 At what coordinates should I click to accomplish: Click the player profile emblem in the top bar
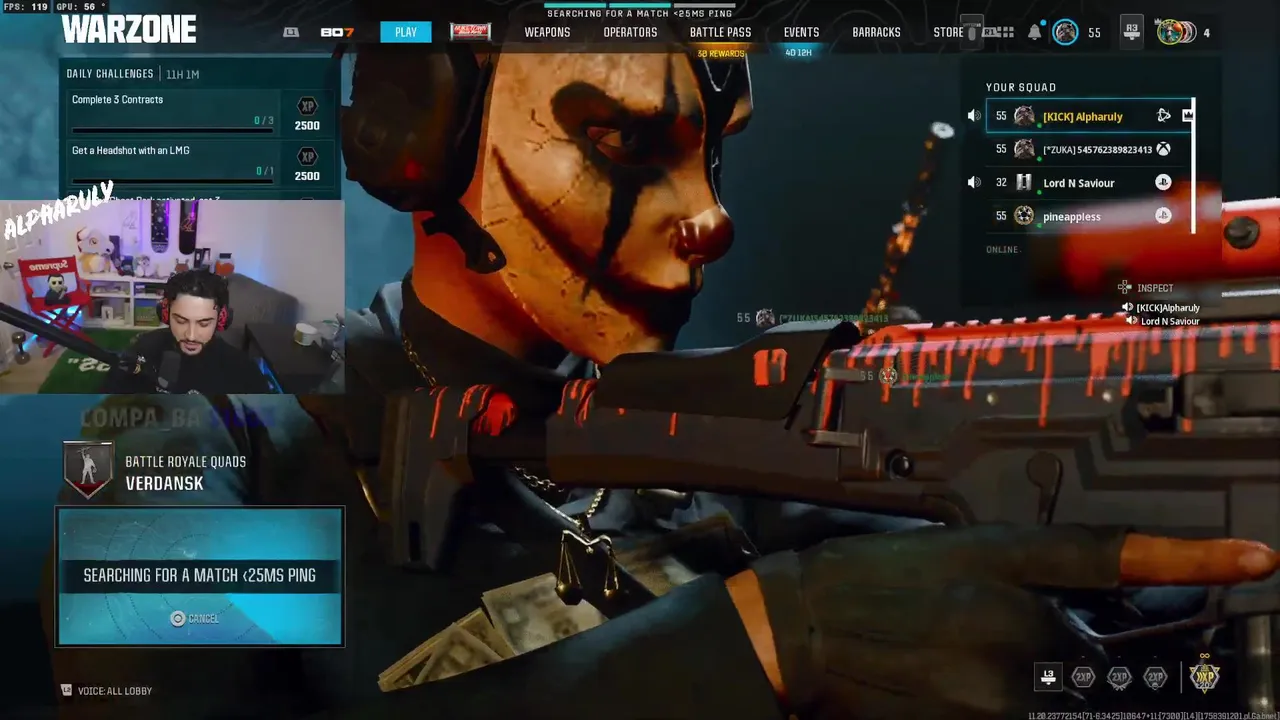[x=1066, y=32]
